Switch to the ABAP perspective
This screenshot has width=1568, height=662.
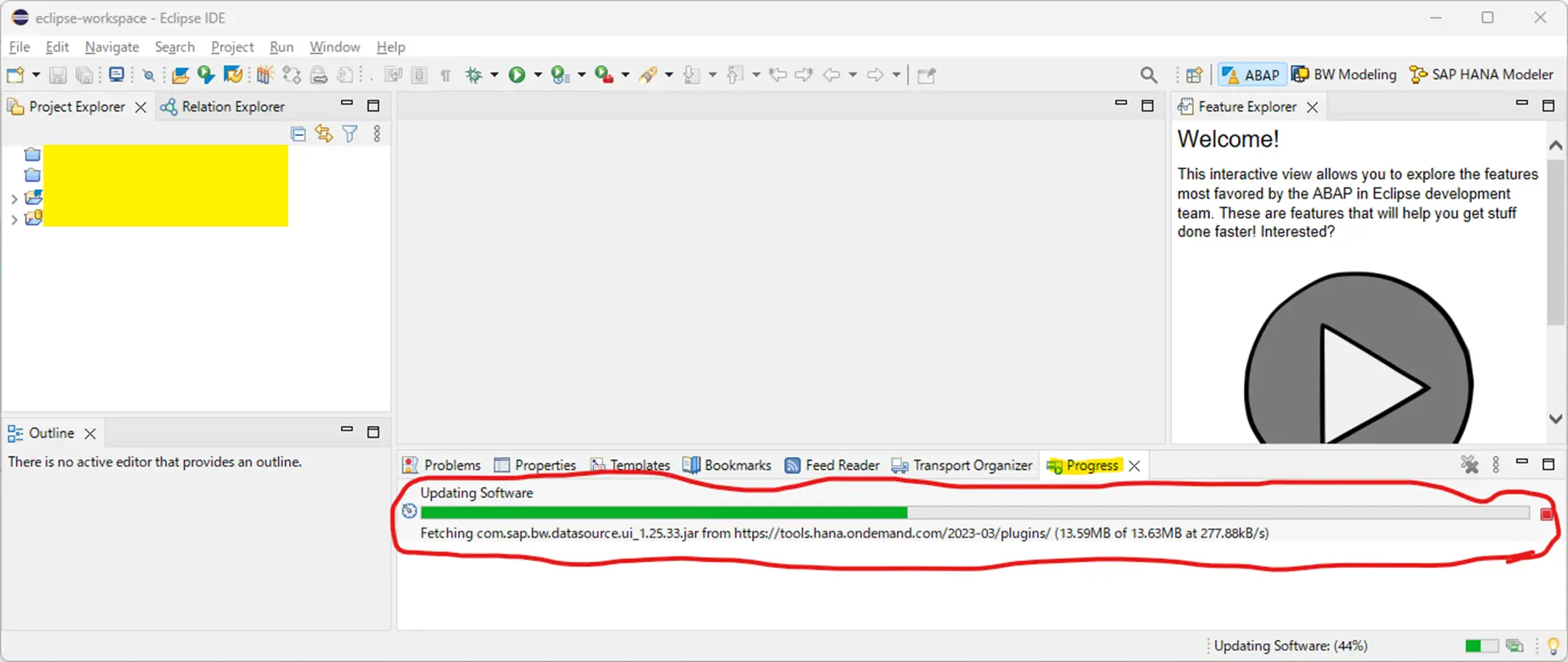[1252, 75]
